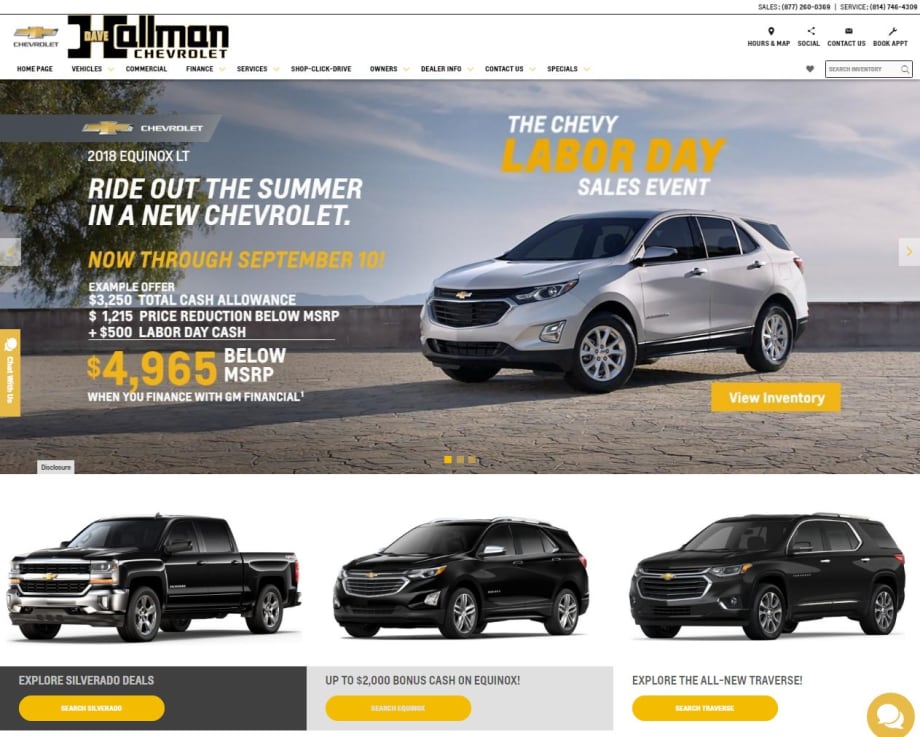The width and height of the screenshot is (920, 737).
Task: Click the Search Silverado button
Action: pos(92,708)
